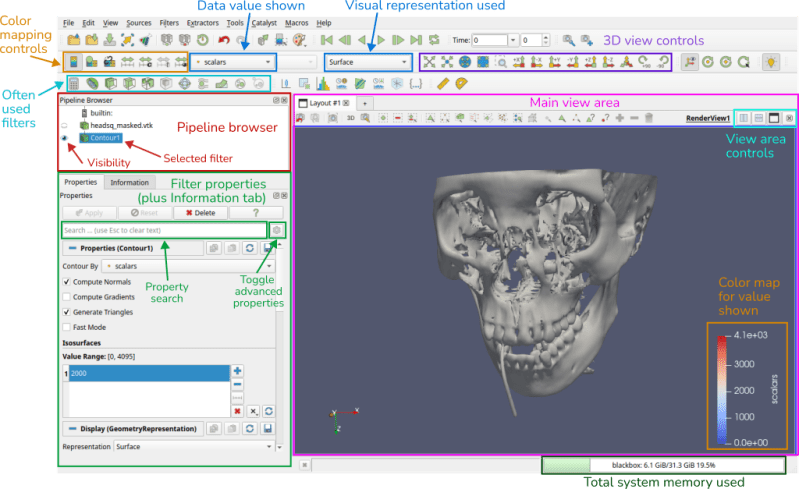Maximize the RenderView1 pane
Image resolution: width=799 pixels, height=489 pixels.
(774, 118)
